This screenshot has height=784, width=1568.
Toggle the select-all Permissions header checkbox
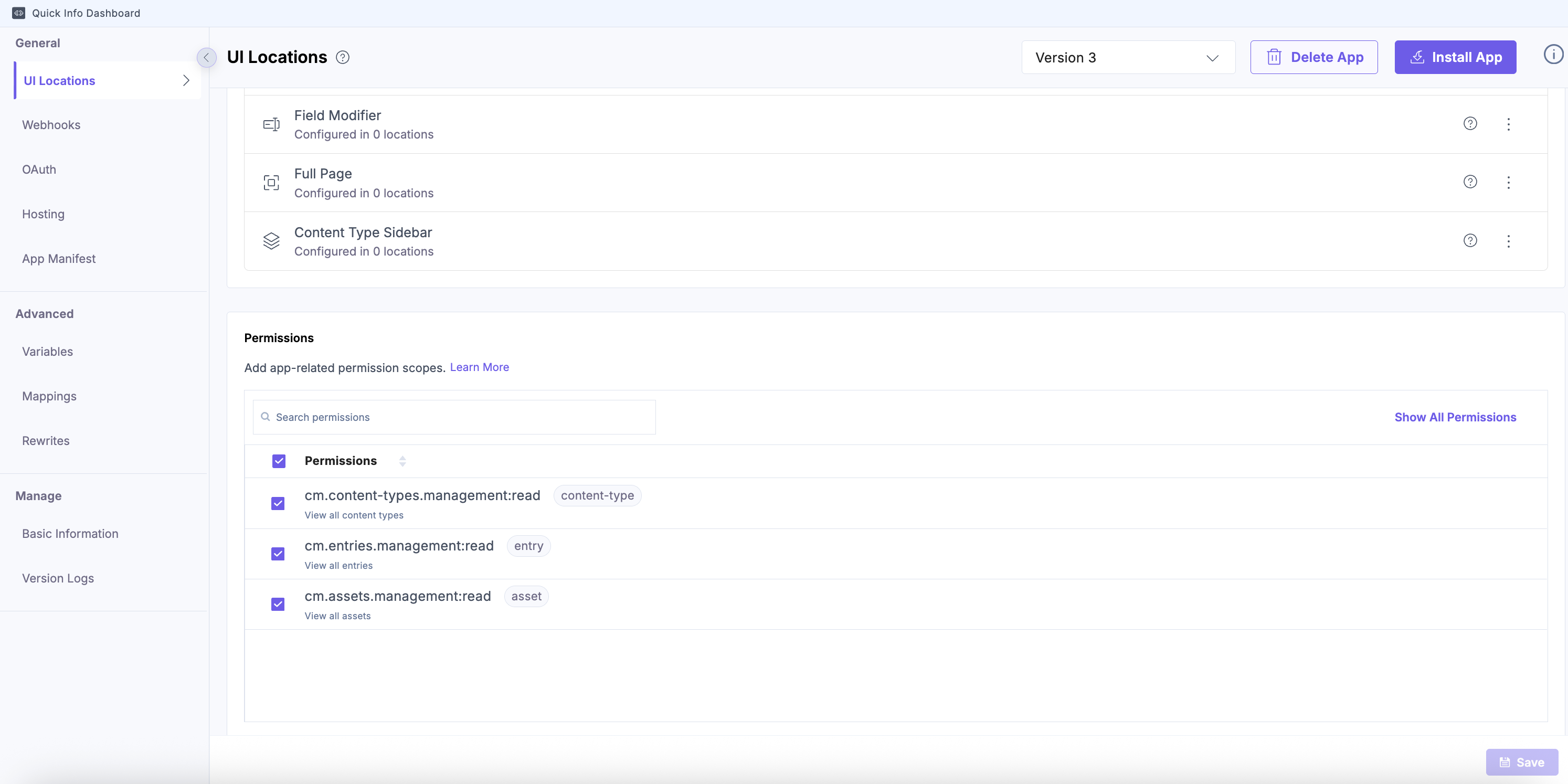(x=279, y=461)
